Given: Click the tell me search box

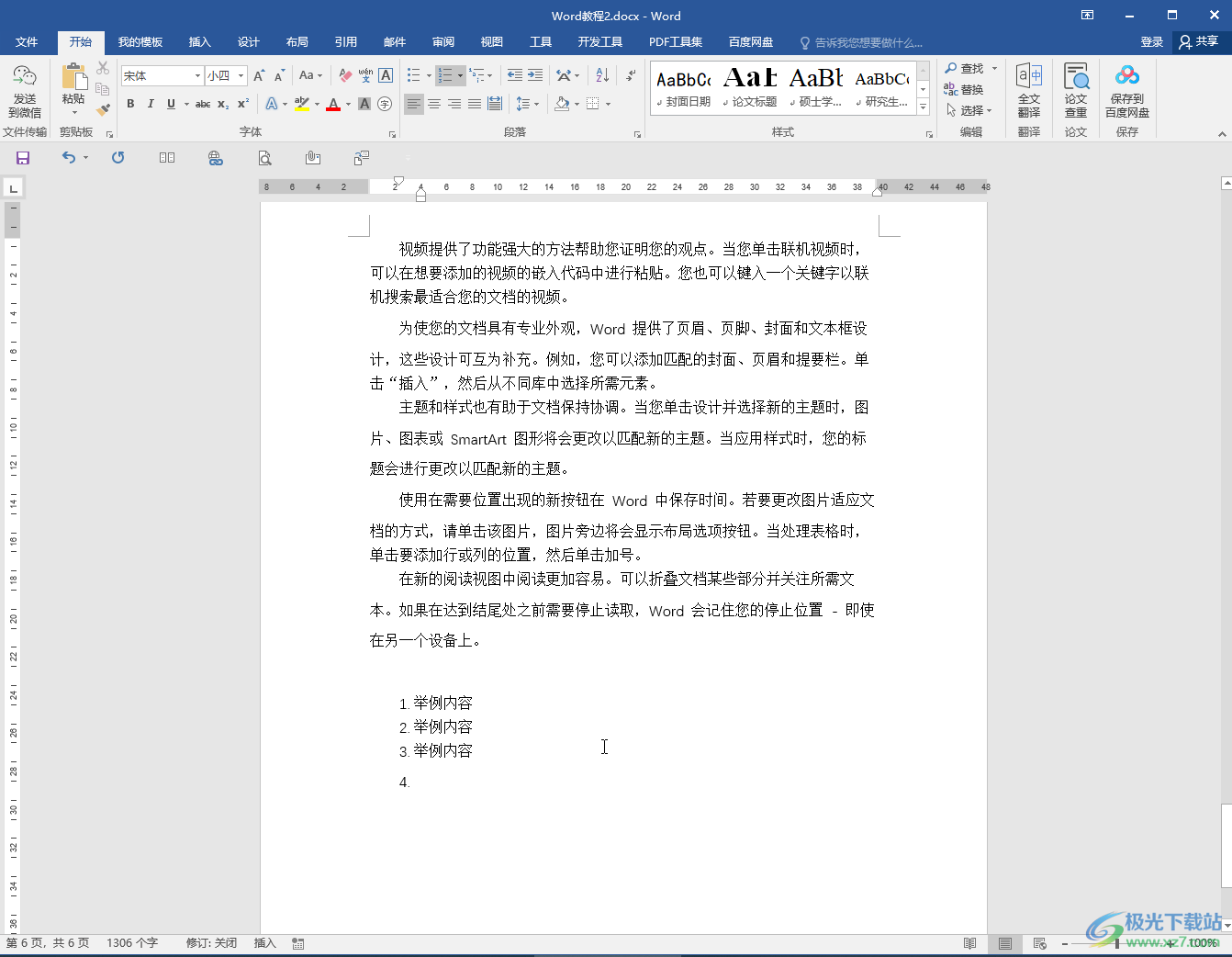Looking at the screenshot, I should point(861,42).
